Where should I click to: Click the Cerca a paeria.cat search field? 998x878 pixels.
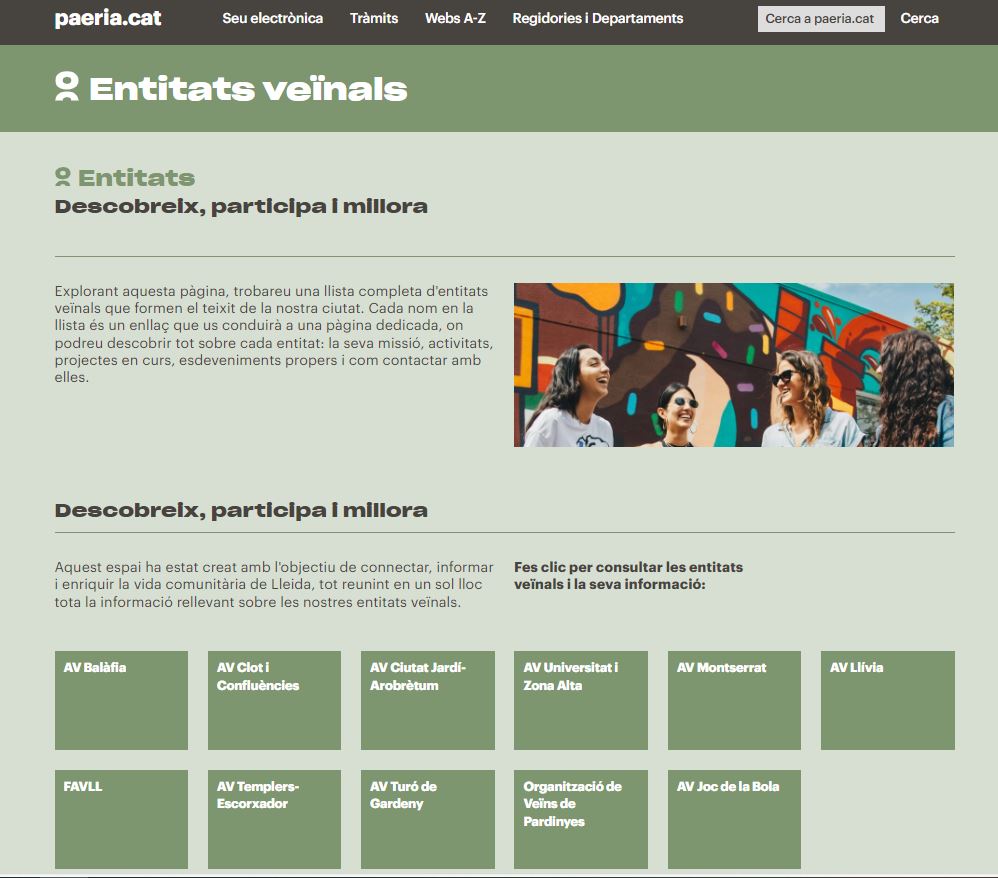coord(820,19)
